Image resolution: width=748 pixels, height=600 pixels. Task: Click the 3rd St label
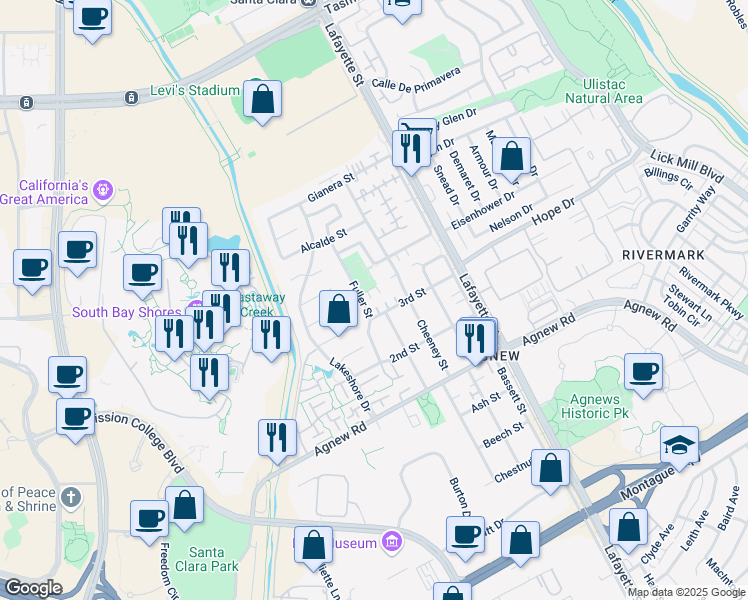click(412, 298)
